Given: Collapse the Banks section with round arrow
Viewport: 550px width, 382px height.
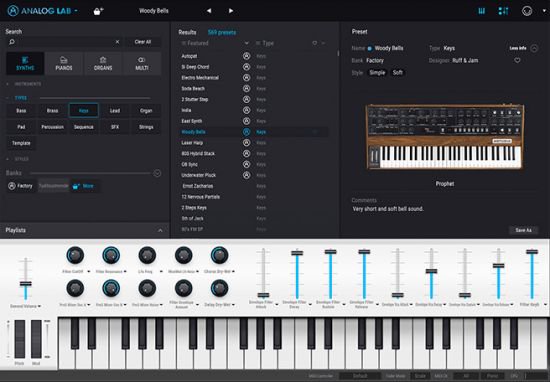Looking at the screenshot, I should tap(157, 173).
